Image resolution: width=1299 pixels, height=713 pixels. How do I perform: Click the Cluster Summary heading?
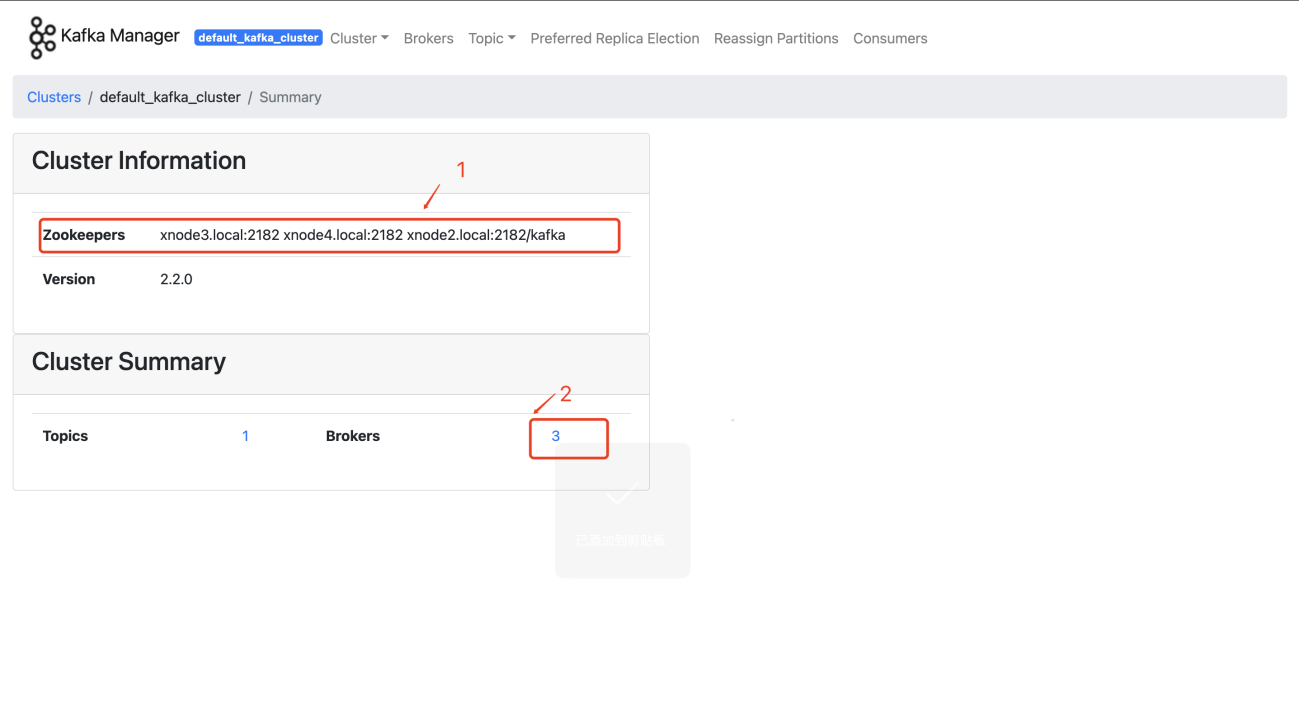point(129,362)
